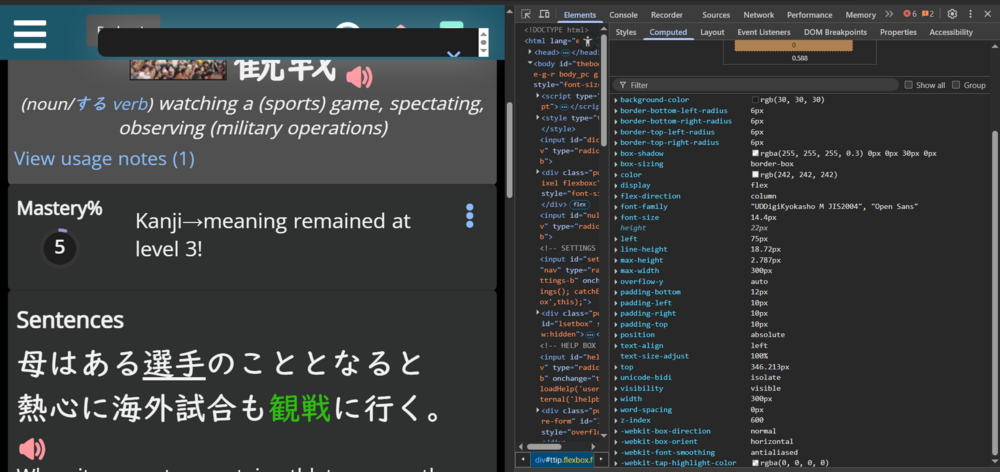
Task: Open DevTools settings gear
Action: click(x=952, y=15)
